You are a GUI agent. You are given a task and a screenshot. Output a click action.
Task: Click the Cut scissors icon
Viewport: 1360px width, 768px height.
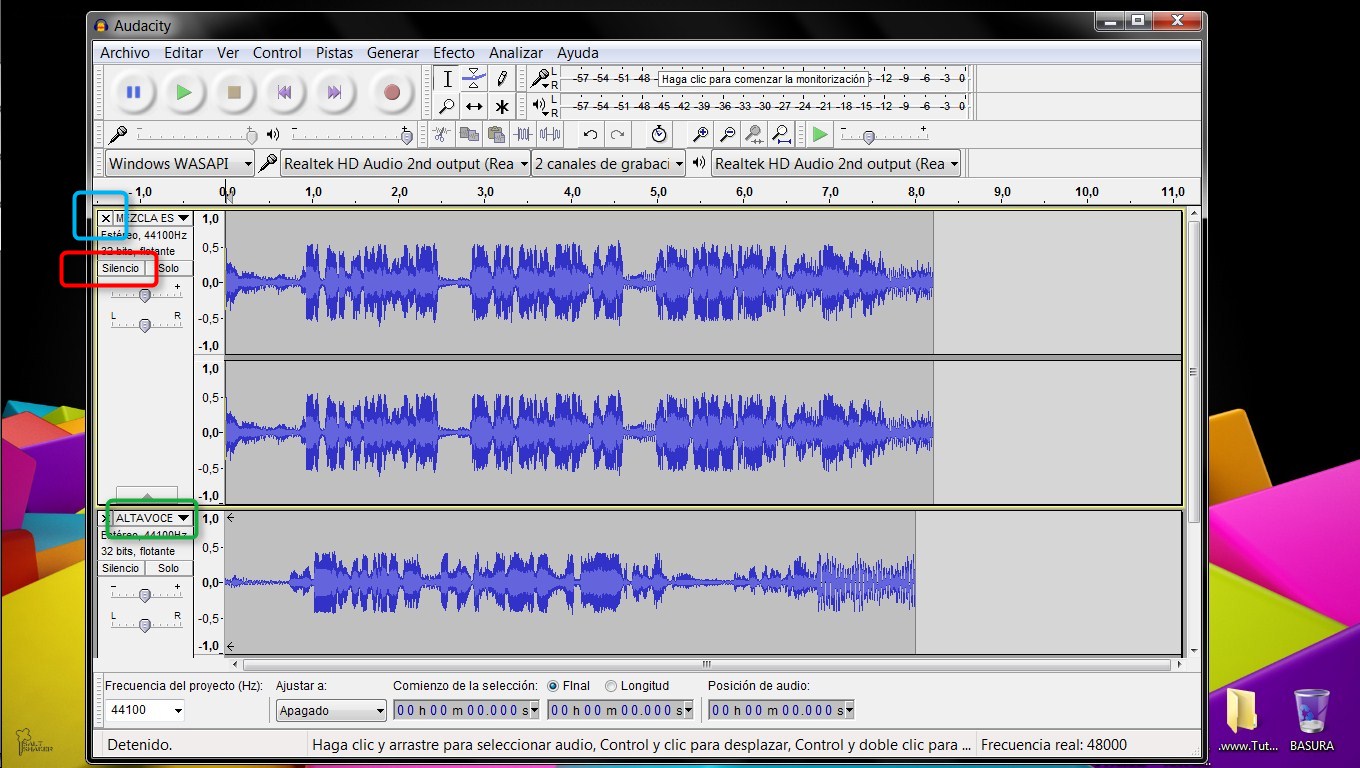tap(441, 134)
